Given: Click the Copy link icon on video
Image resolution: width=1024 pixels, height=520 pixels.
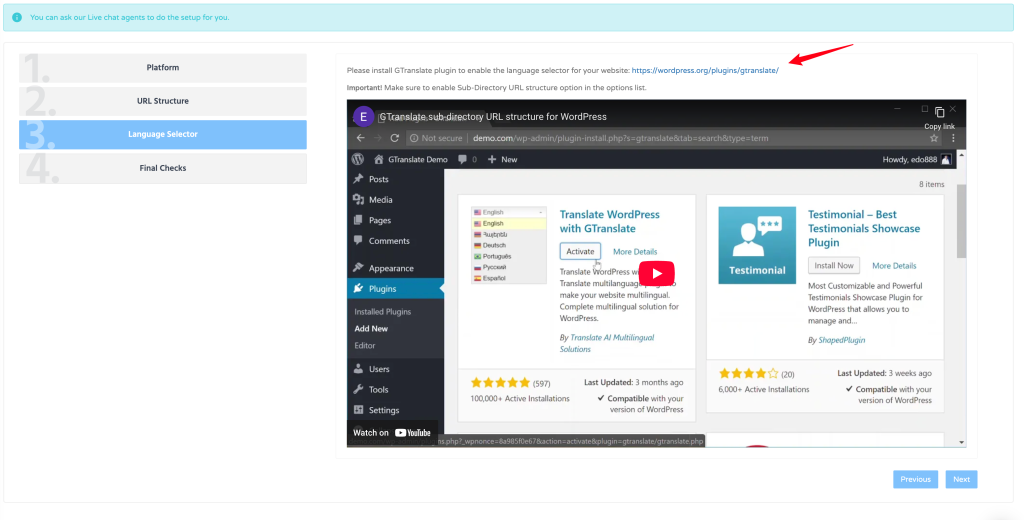Looking at the screenshot, I should (x=939, y=112).
